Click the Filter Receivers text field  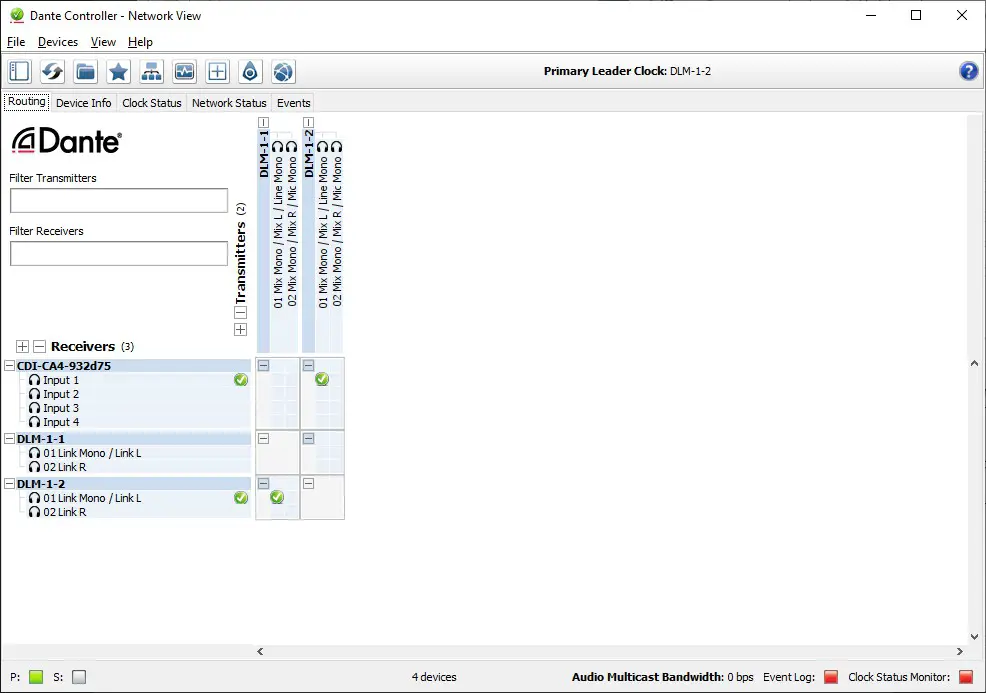pyautogui.click(x=119, y=253)
